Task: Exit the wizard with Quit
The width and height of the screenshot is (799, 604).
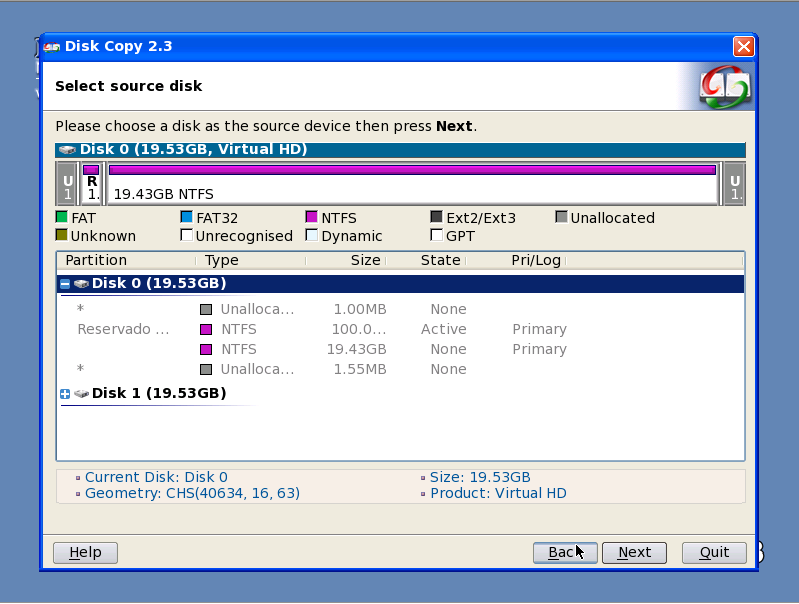Action: [714, 553]
